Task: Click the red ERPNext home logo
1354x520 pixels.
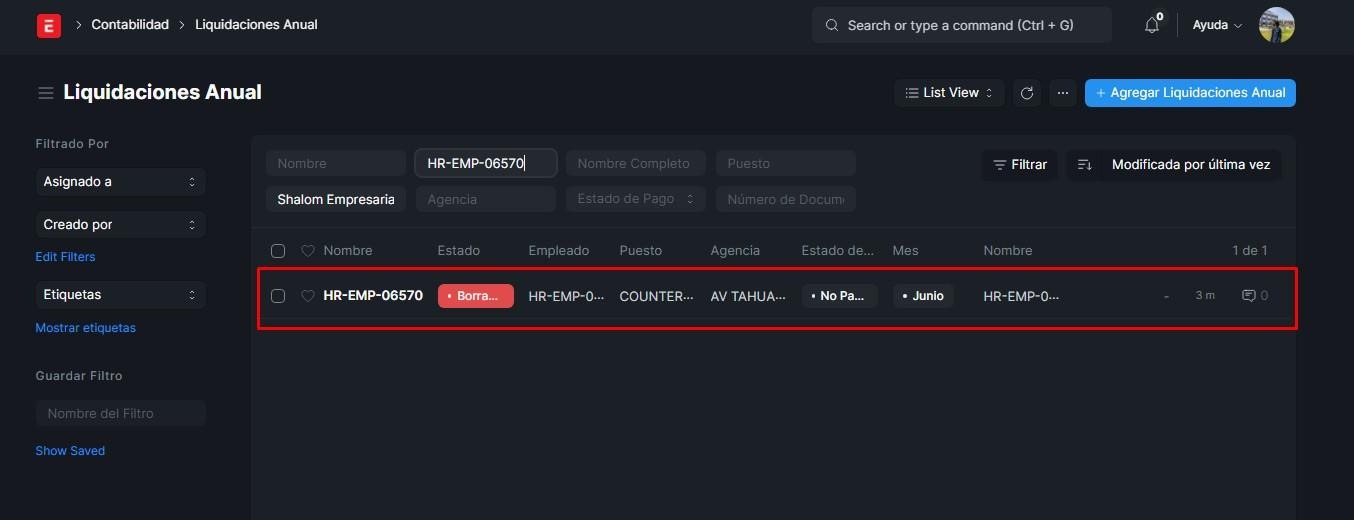Action: point(49,25)
